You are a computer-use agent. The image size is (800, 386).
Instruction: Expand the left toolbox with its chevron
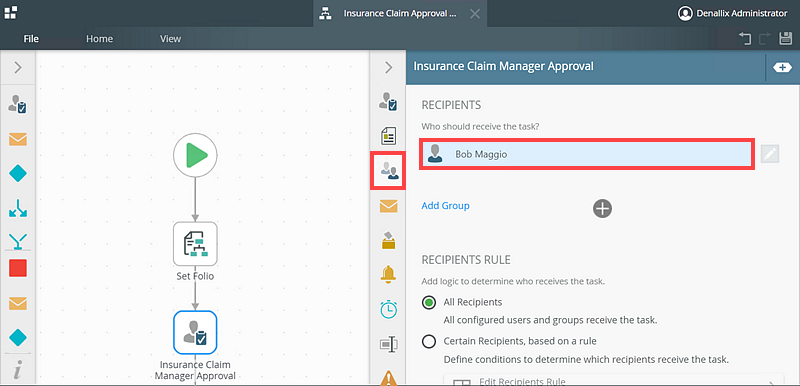click(x=18, y=67)
